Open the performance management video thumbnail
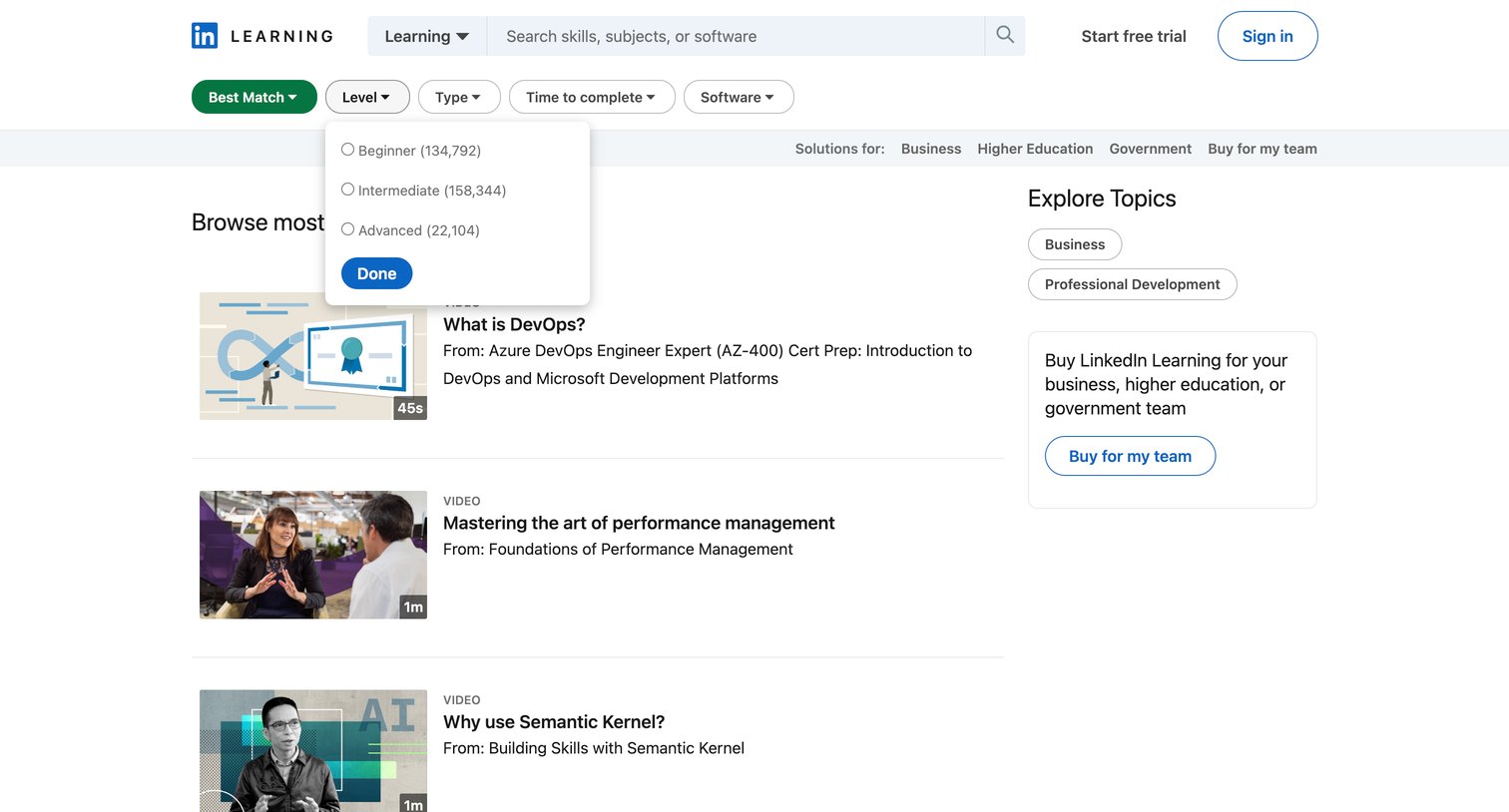Viewport: 1509px width, 812px height. [x=313, y=555]
